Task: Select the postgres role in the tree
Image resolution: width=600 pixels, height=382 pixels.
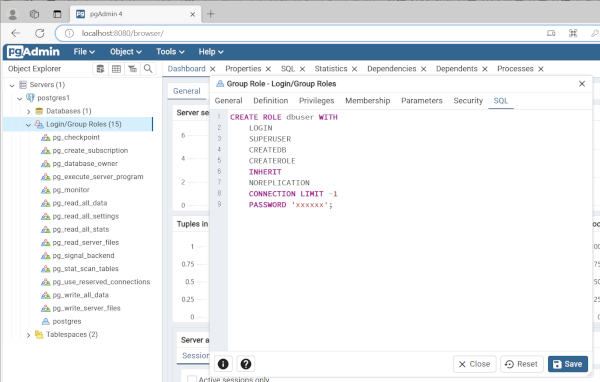Action: pos(67,321)
